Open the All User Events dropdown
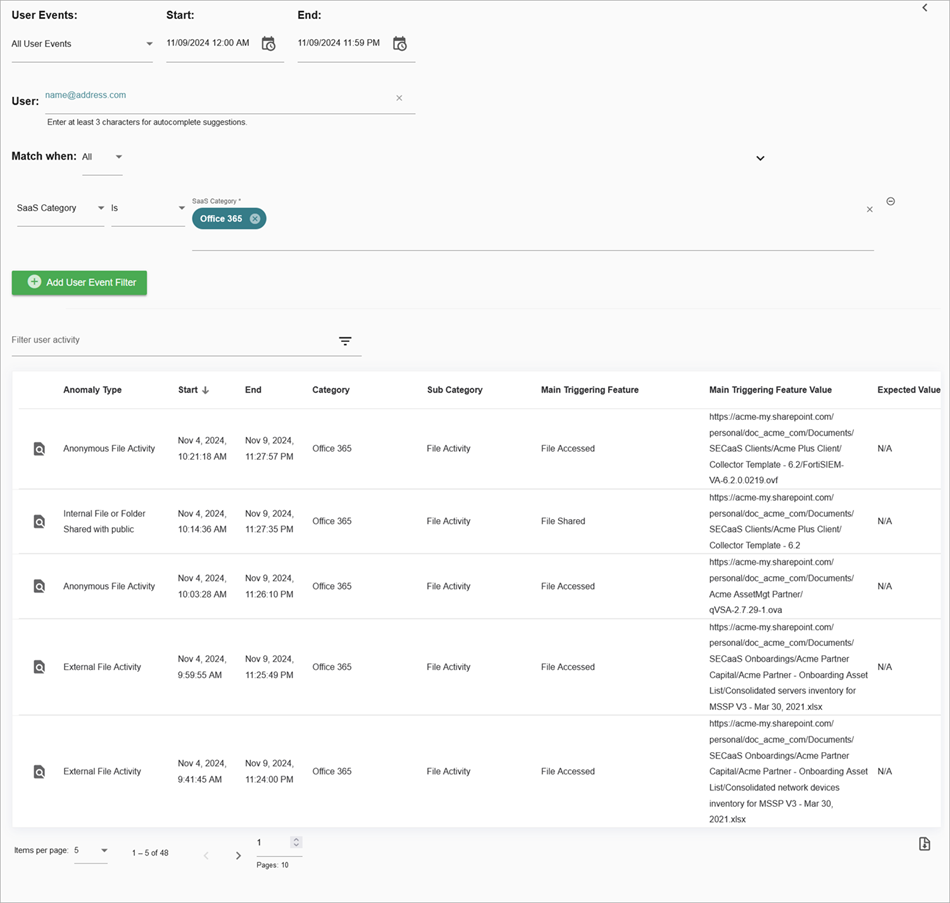 (x=150, y=44)
